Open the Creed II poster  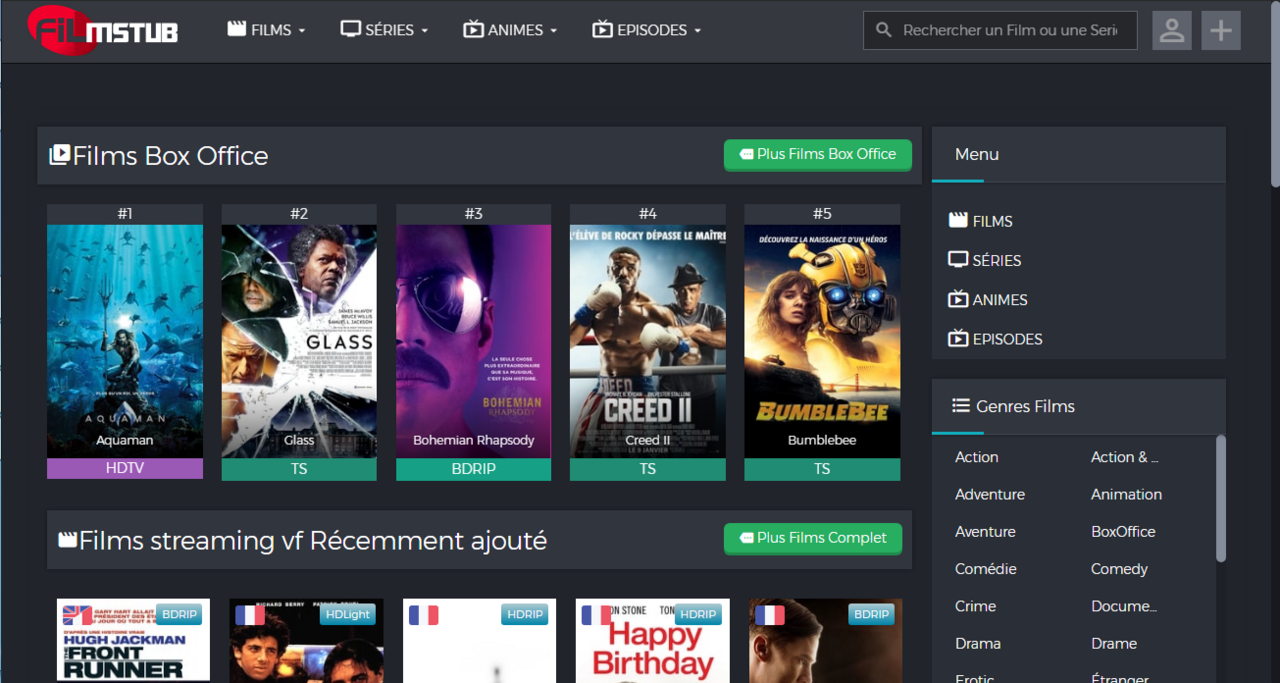click(x=648, y=341)
